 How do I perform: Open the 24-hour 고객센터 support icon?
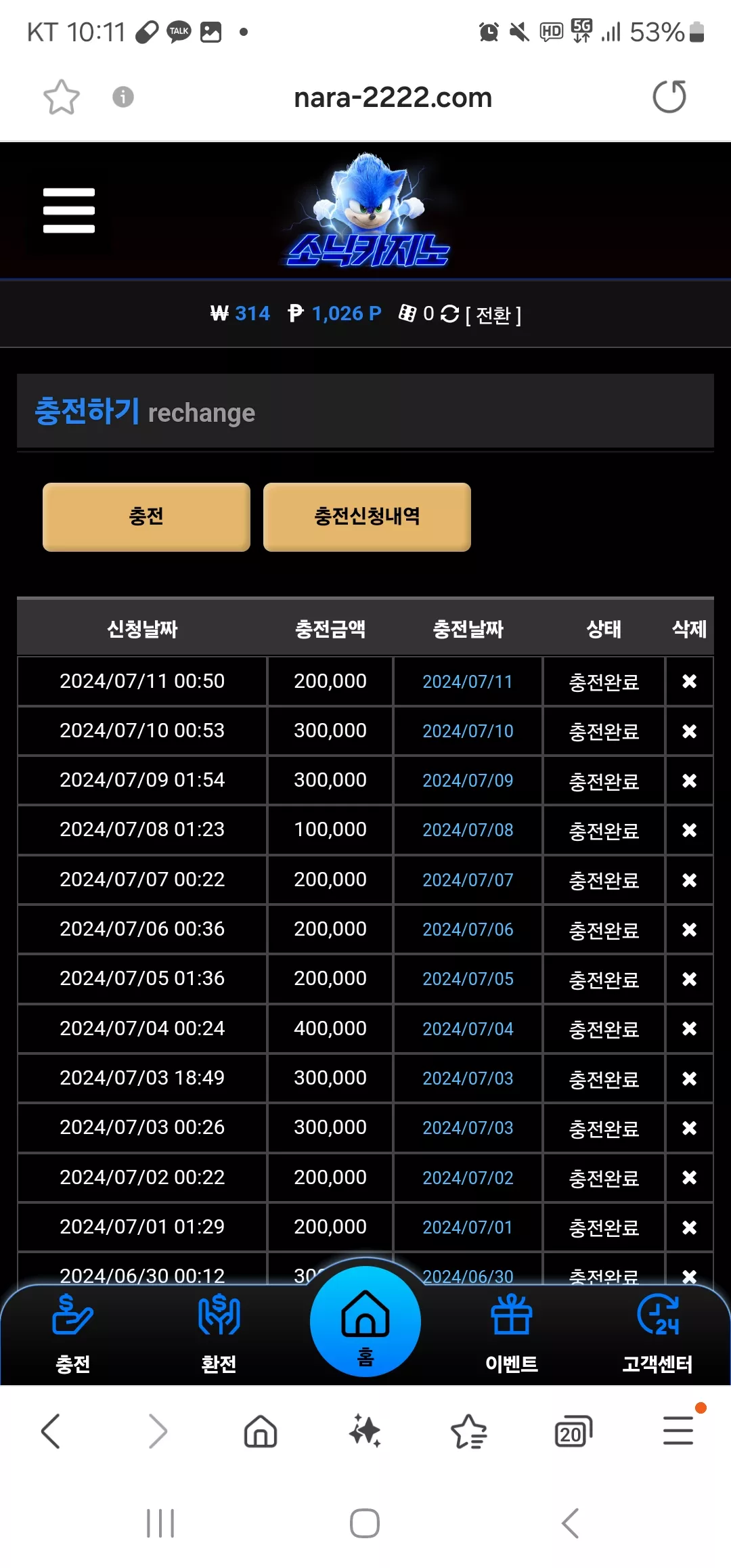(x=657, y=1332)
